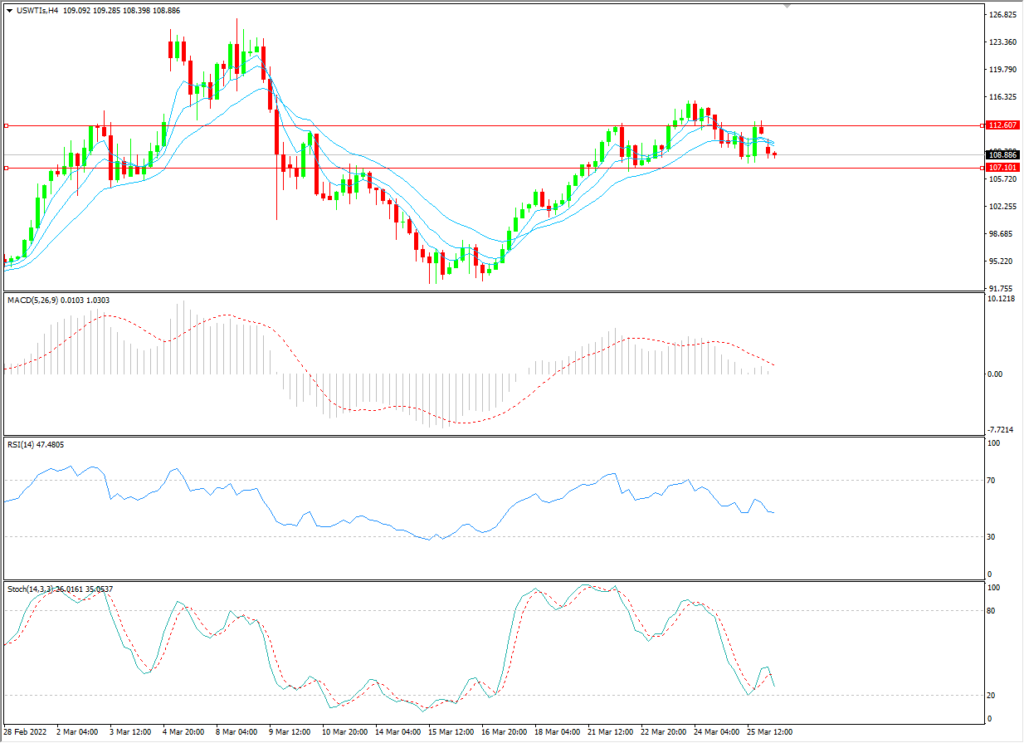Click the 126.825 price axis value
Screen dimensions: 1024x743
tap(1001, 15)
